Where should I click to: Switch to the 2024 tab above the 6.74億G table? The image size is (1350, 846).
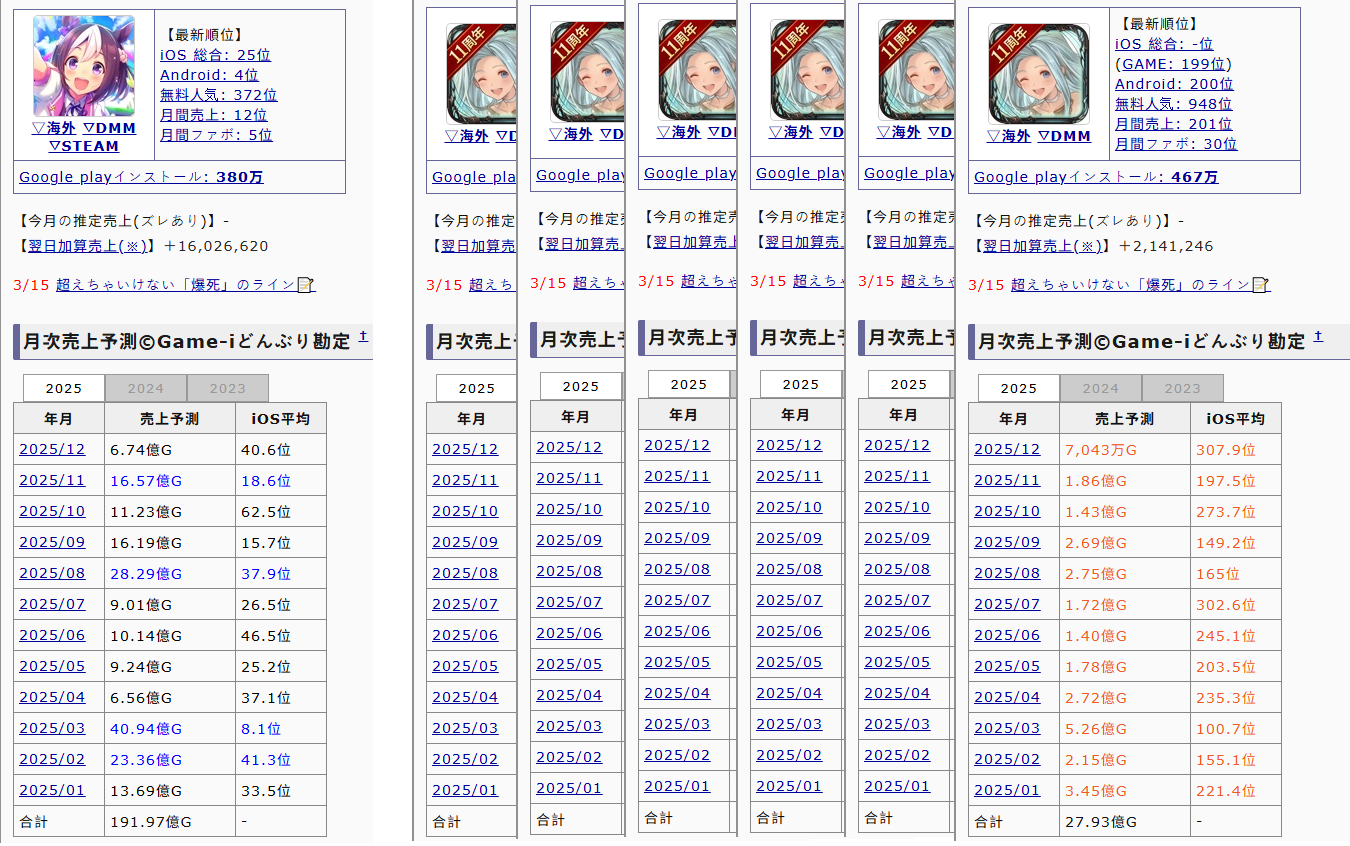(x=146, y=389)
